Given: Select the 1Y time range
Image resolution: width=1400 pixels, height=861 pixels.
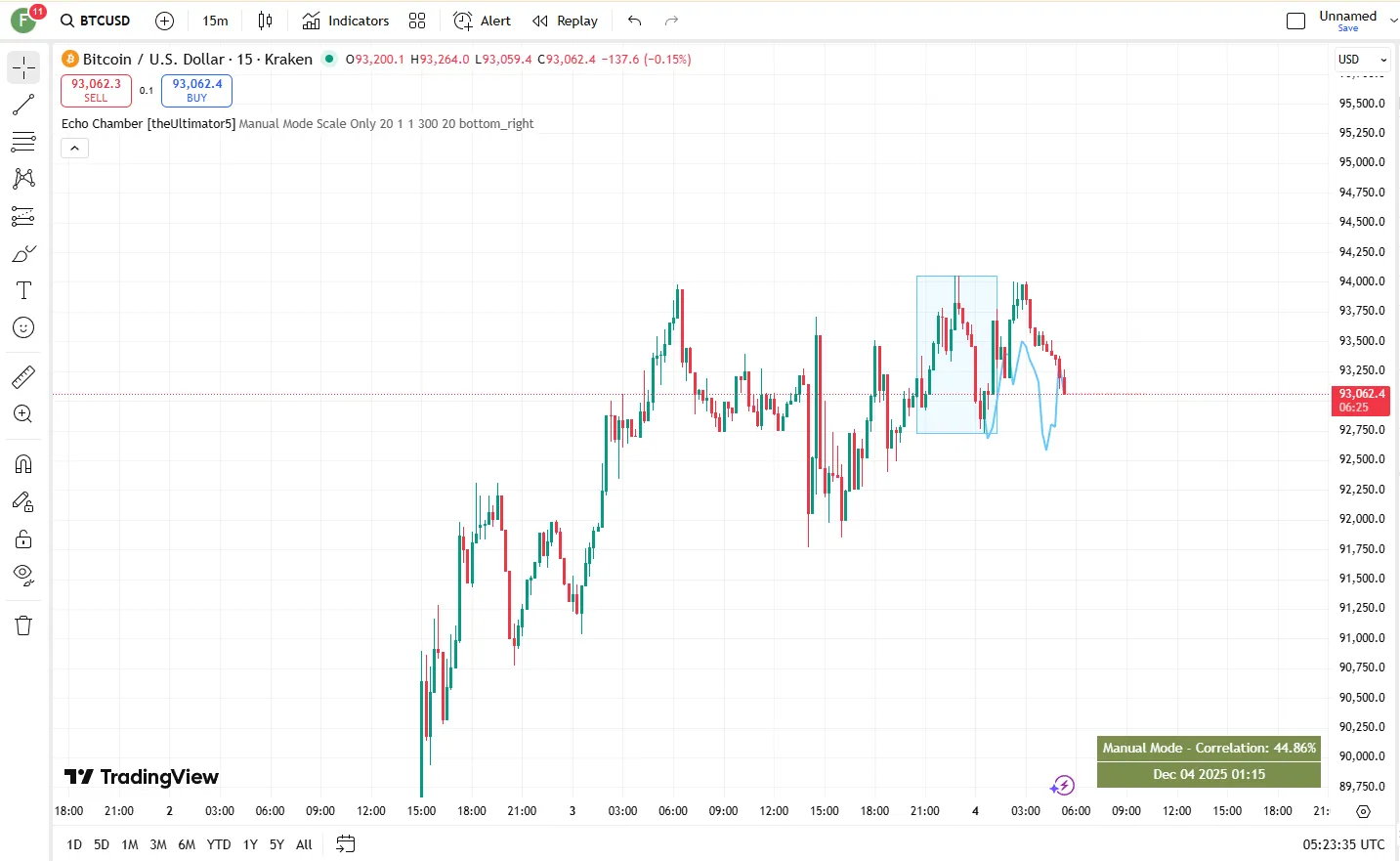Looking at the screenshot, I should 250,844.
